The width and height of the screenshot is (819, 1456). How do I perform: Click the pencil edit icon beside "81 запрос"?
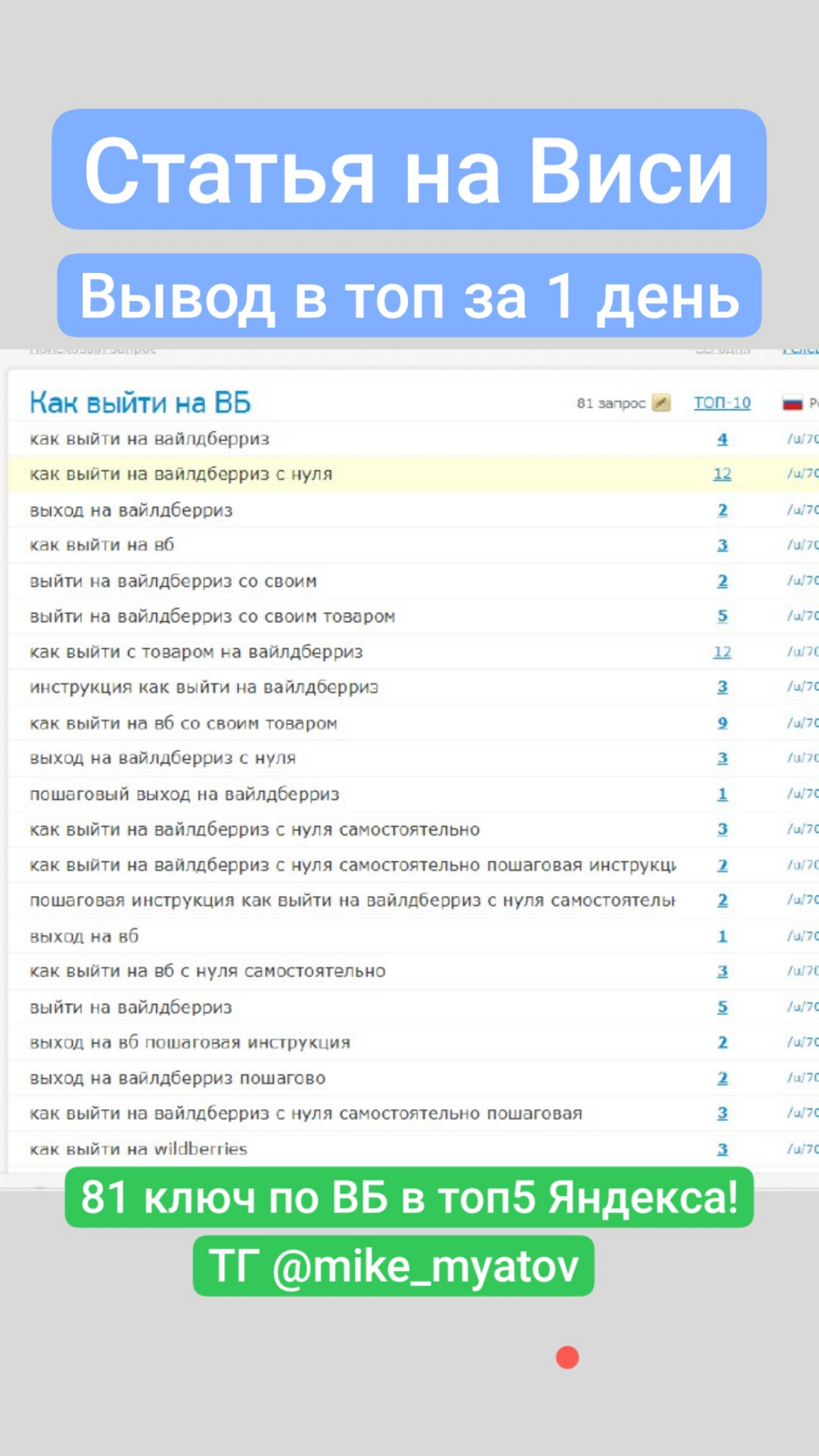[x=661, y=403]
